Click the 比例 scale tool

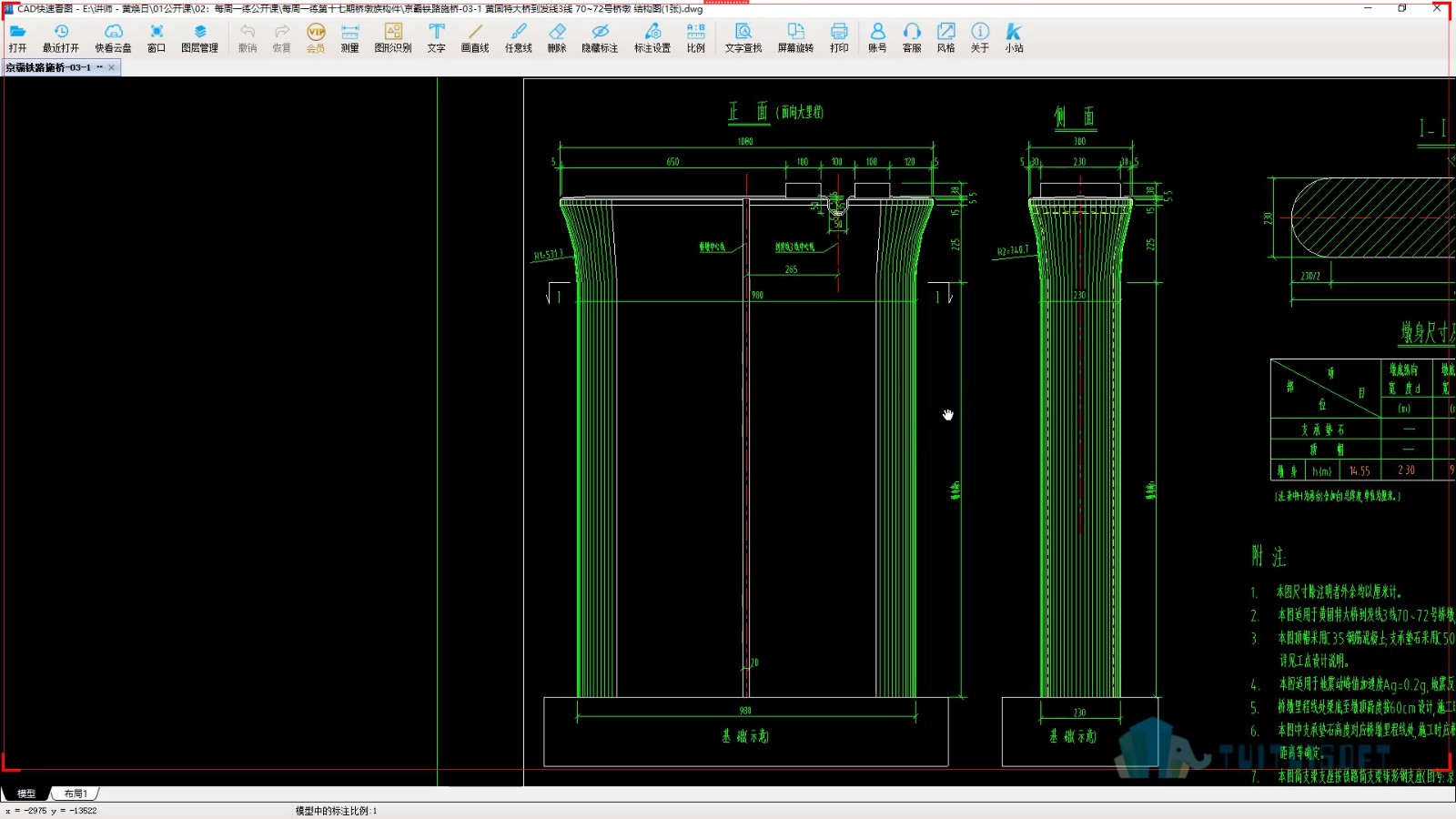click(x=696, y=37)
